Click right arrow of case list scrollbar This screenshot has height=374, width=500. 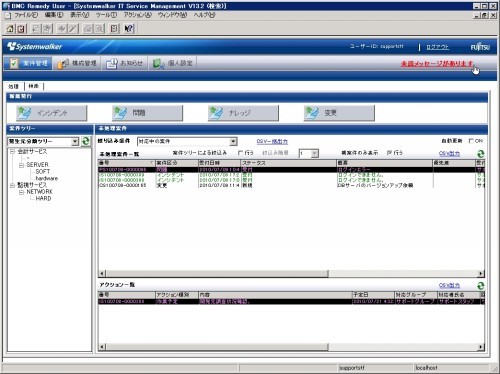481,274
